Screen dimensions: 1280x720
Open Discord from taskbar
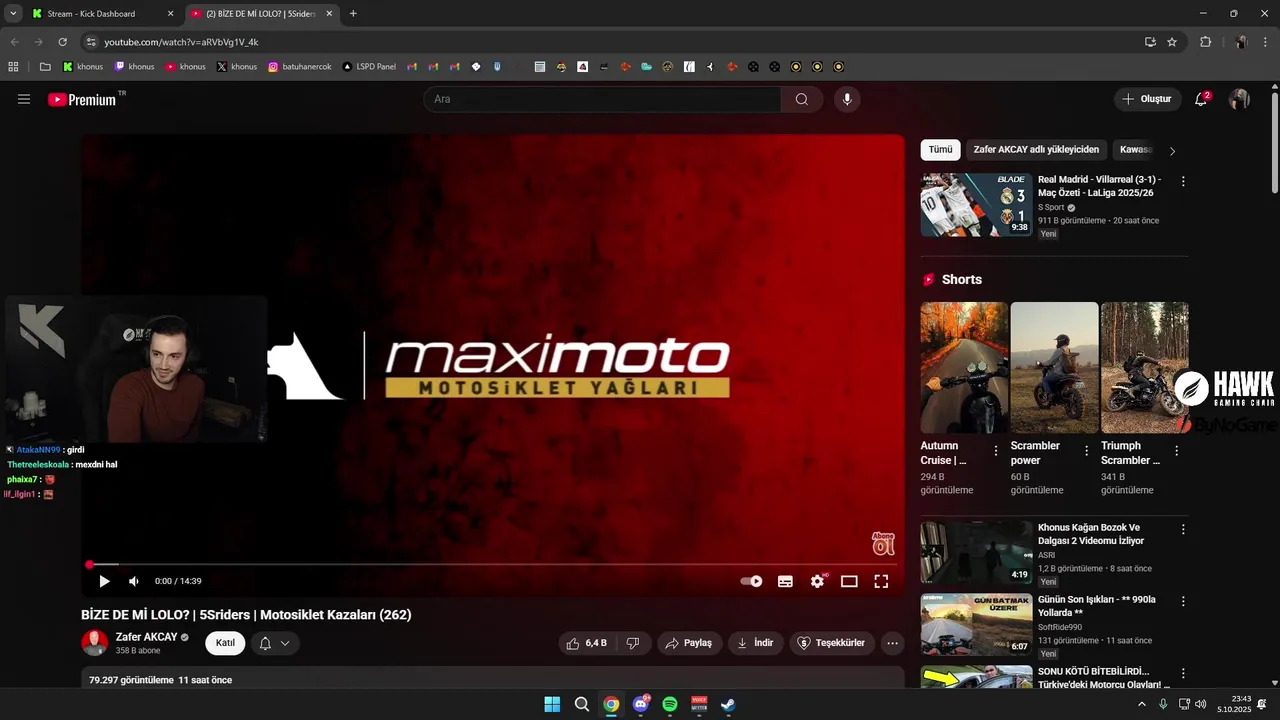(x=641, y=704)
